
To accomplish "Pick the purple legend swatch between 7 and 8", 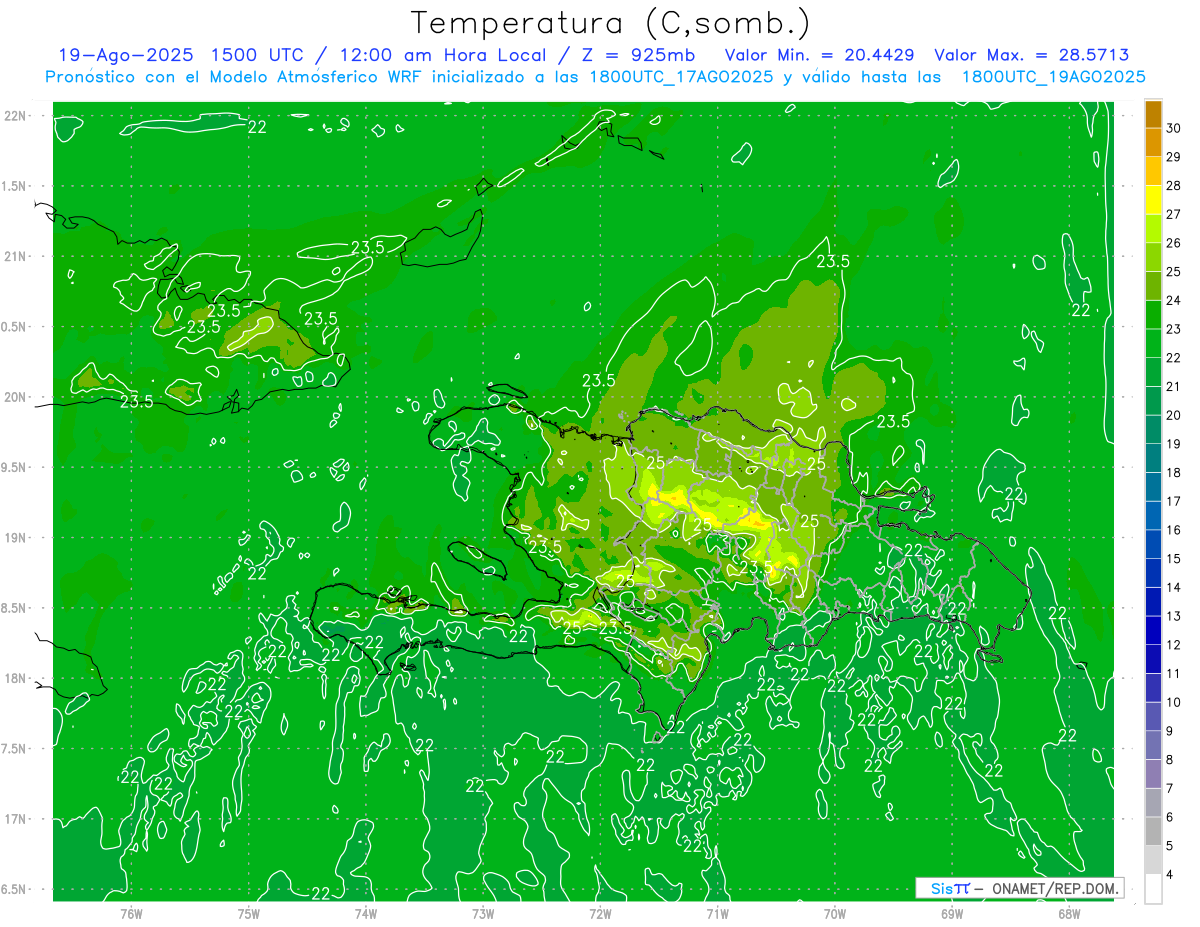I will [x=1153, y=774].
